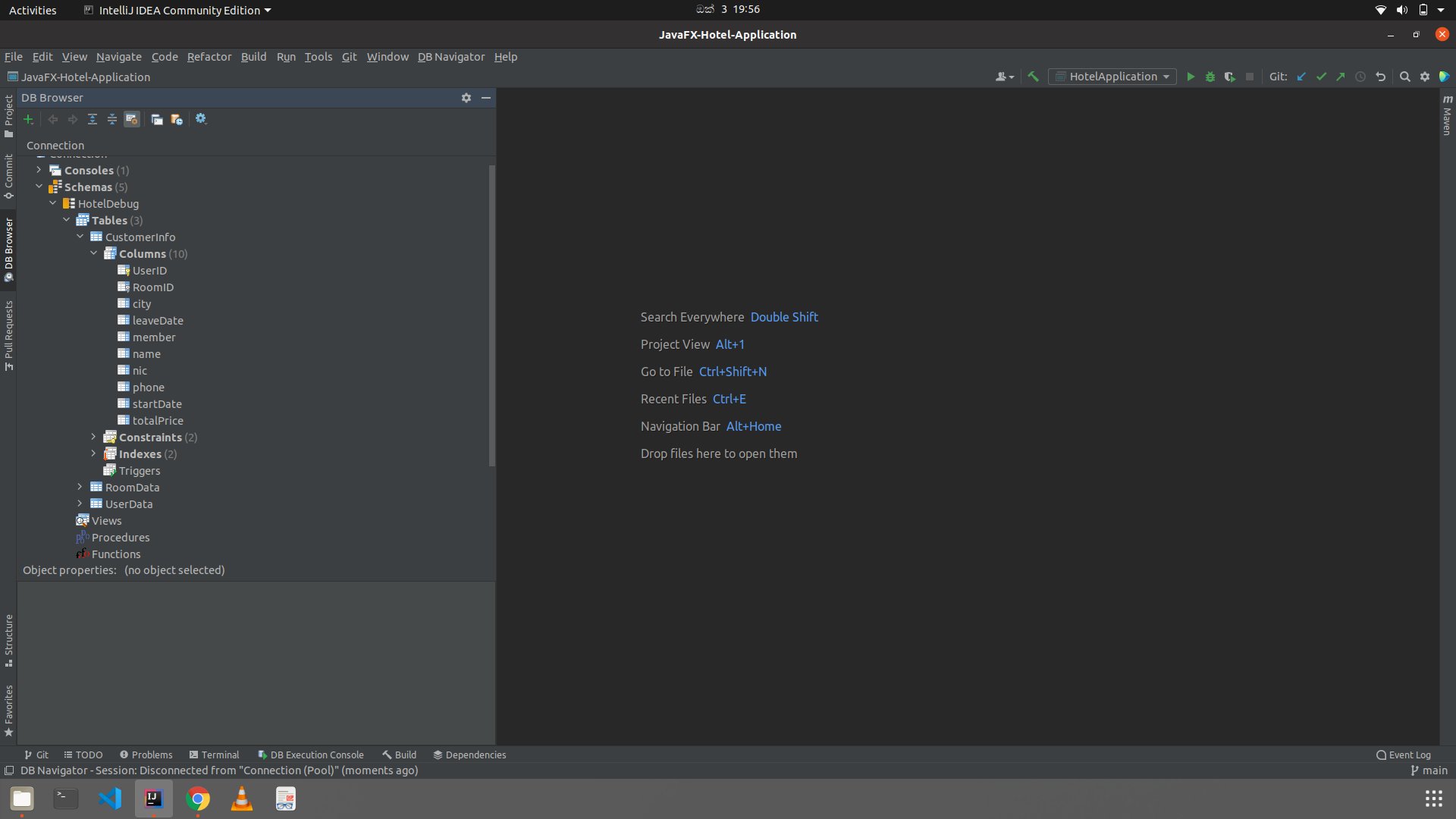Open Git update project (pull) action

pyautogui.click(x=1302, y=76)
